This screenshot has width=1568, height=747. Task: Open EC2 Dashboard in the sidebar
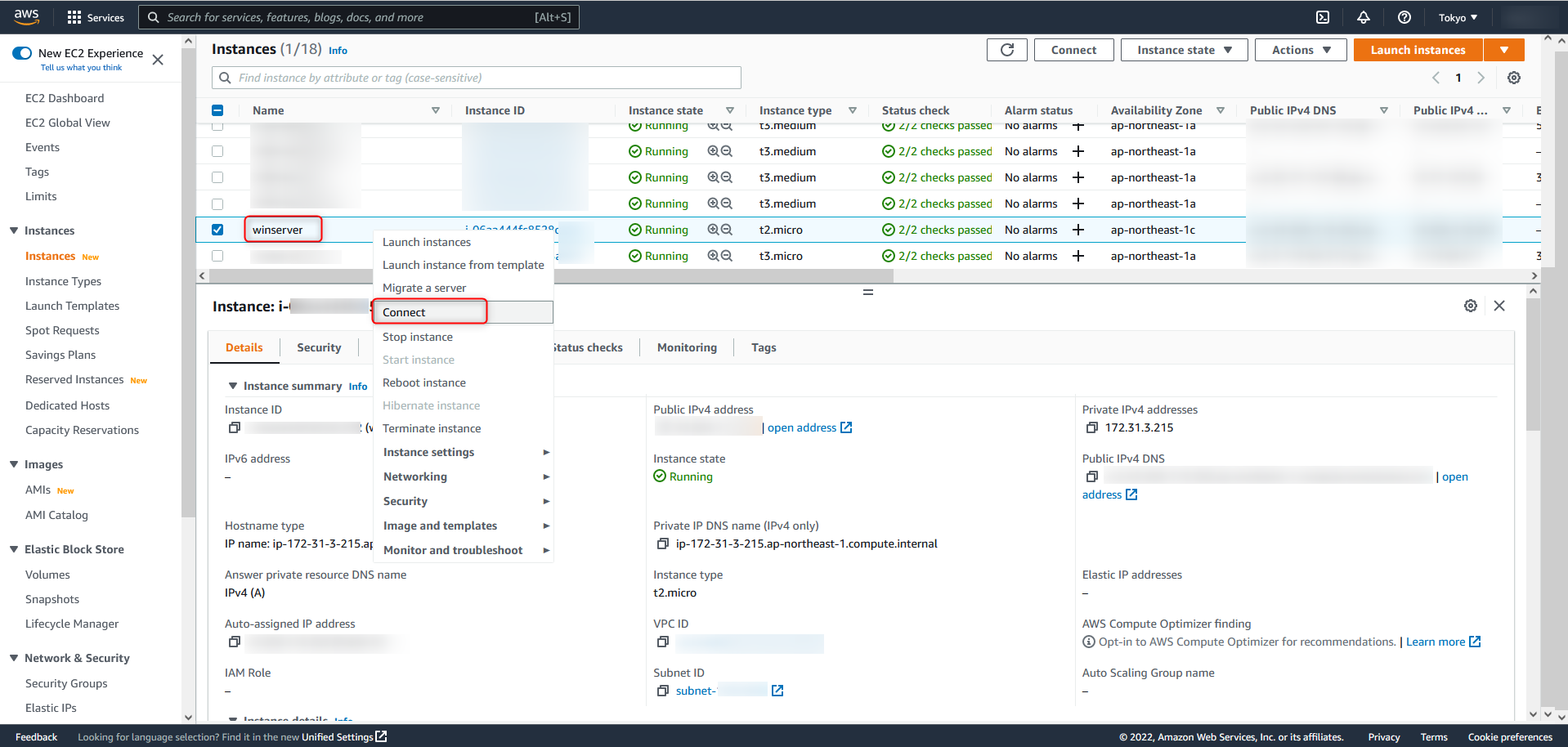point(65,98)
